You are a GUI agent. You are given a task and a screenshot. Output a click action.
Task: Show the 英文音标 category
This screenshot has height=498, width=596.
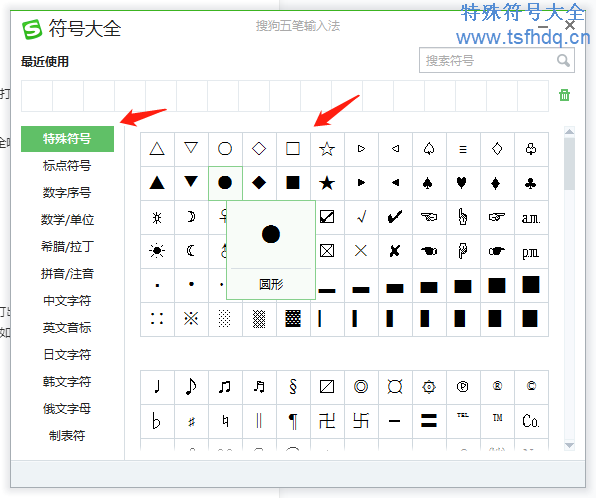tap(67, 328)
